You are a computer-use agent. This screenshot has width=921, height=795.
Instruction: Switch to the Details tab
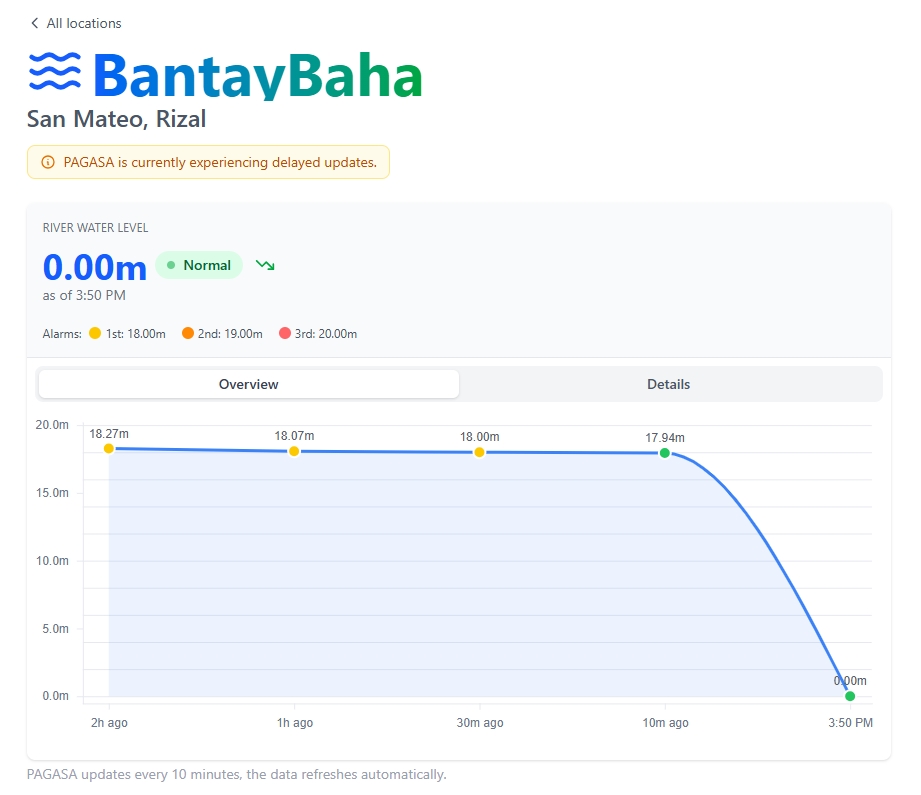668,384
